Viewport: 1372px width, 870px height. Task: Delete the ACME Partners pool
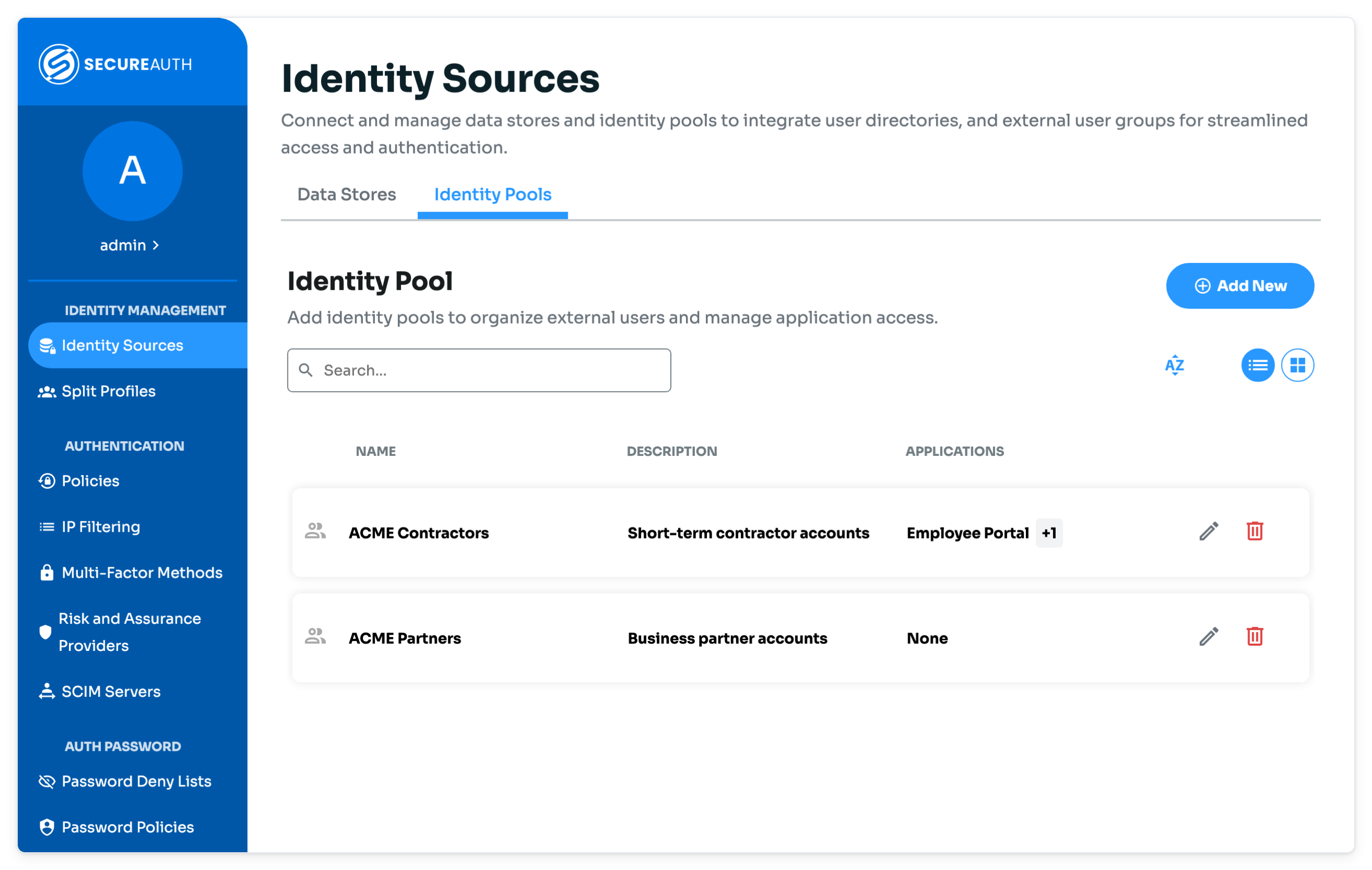(1255, 636)
